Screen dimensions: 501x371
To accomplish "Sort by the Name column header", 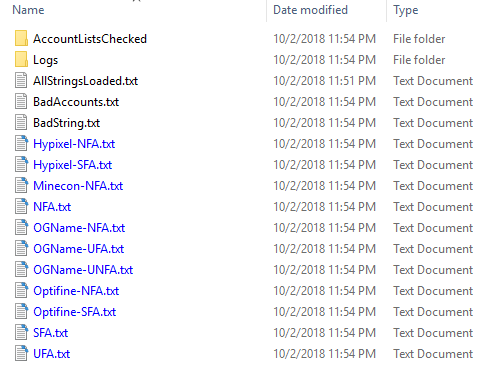I will [x=28, y=10].
